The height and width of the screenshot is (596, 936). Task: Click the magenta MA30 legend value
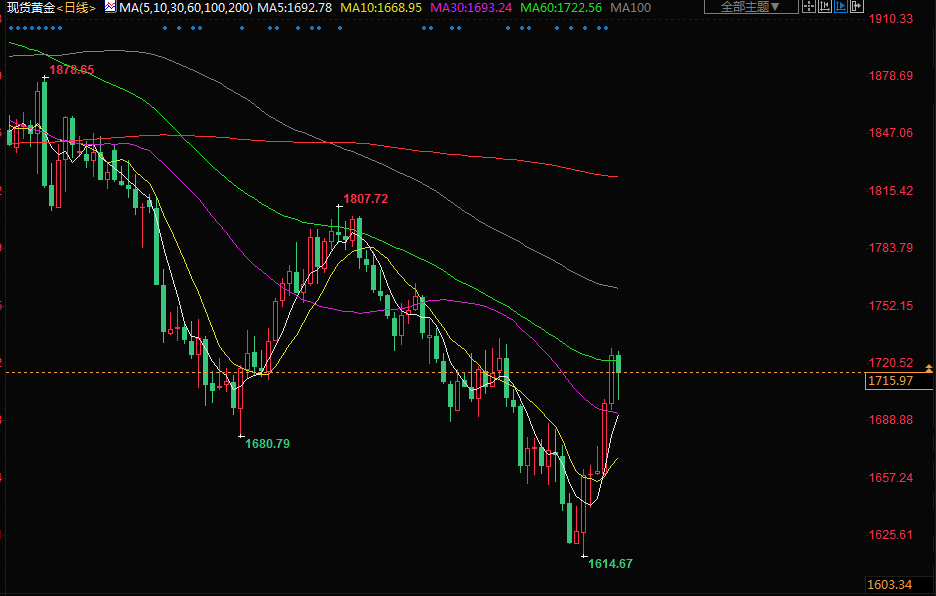tap(473, 7)
